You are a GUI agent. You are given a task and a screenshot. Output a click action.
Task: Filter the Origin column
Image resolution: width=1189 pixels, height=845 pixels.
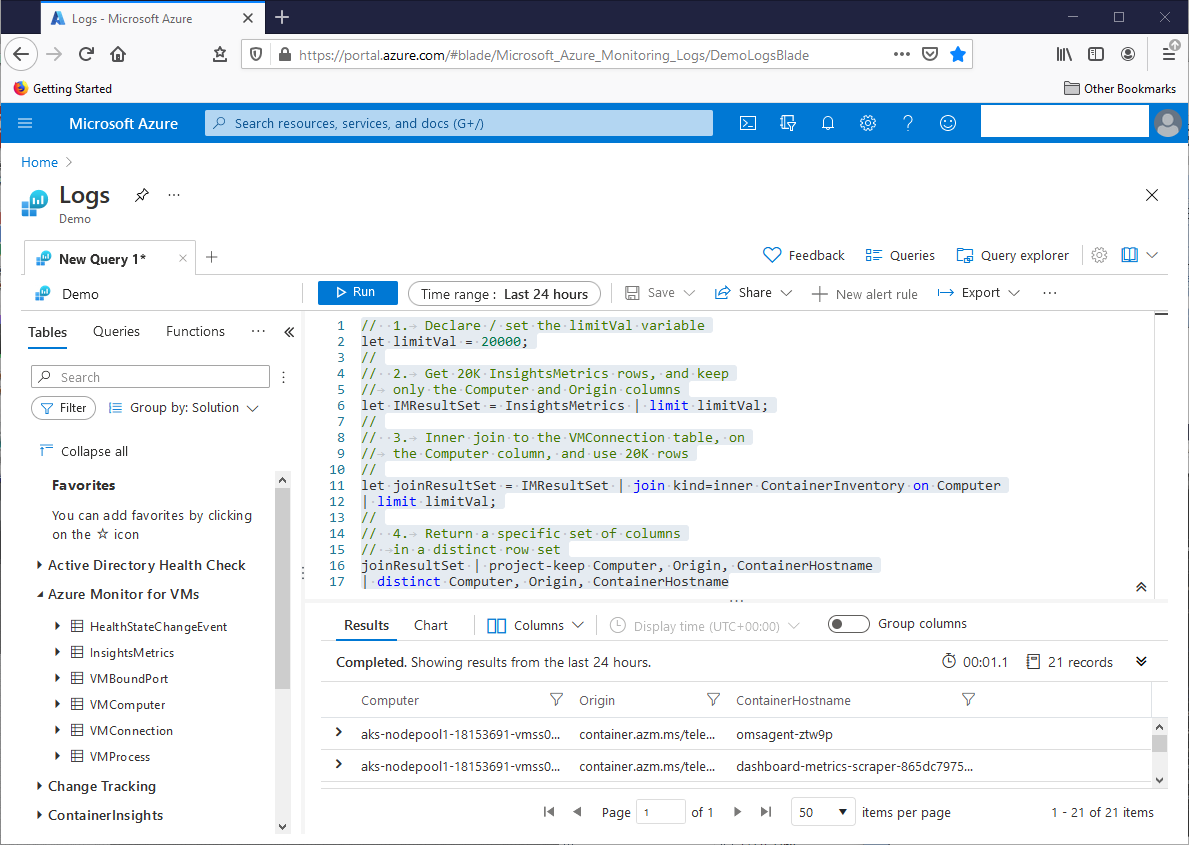pos(713,699)
